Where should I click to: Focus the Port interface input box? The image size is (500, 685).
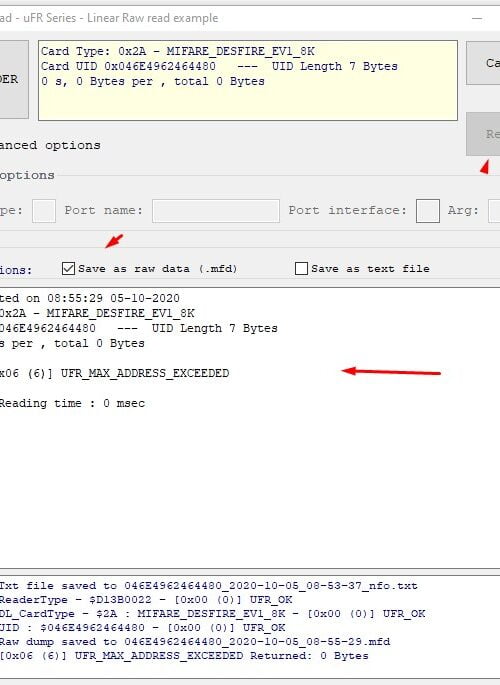428,211
